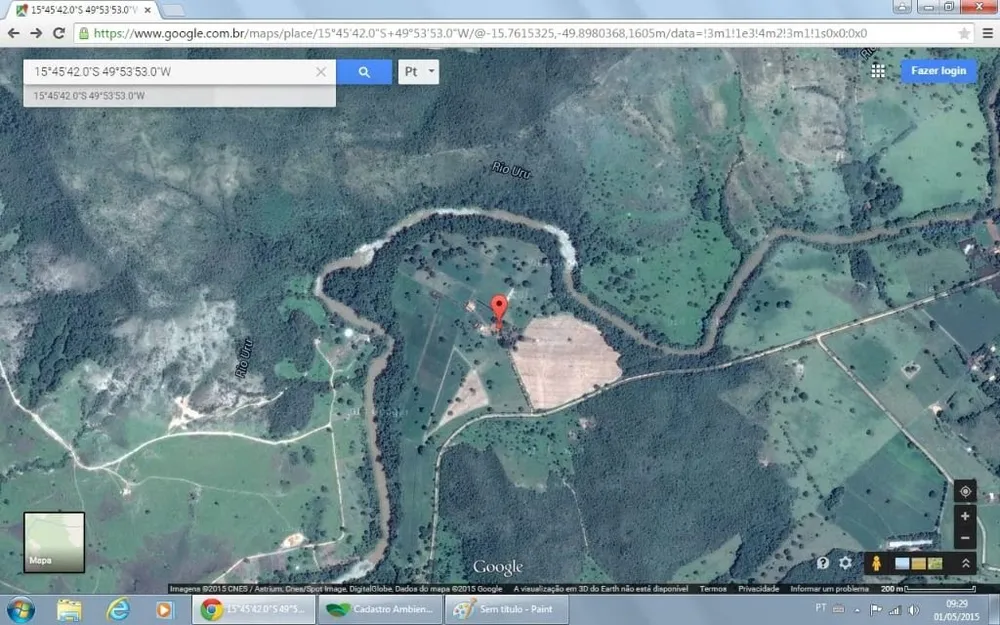This screenshot has height=625, width=1000.
Task: Go back with browser back arrow
Action: click(x=13, y=34)
